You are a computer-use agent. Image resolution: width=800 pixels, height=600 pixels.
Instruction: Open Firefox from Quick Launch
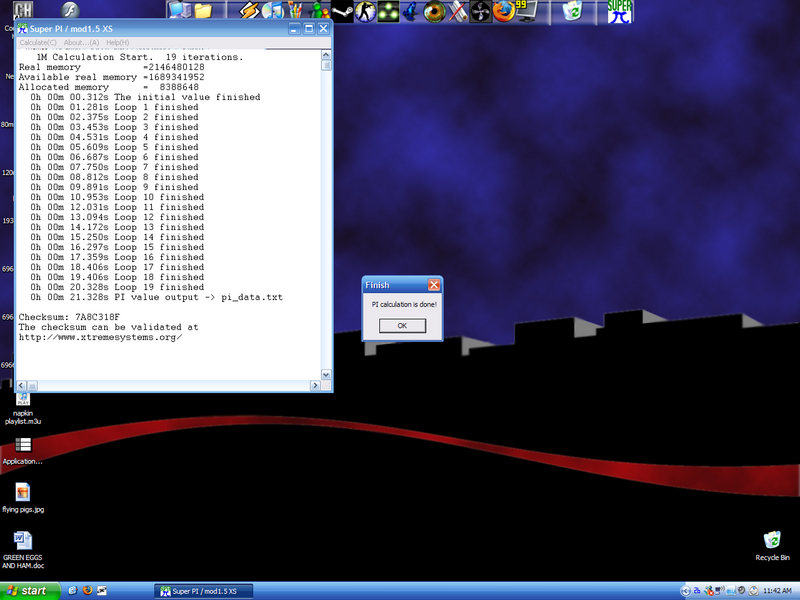(x=87, y=590)
